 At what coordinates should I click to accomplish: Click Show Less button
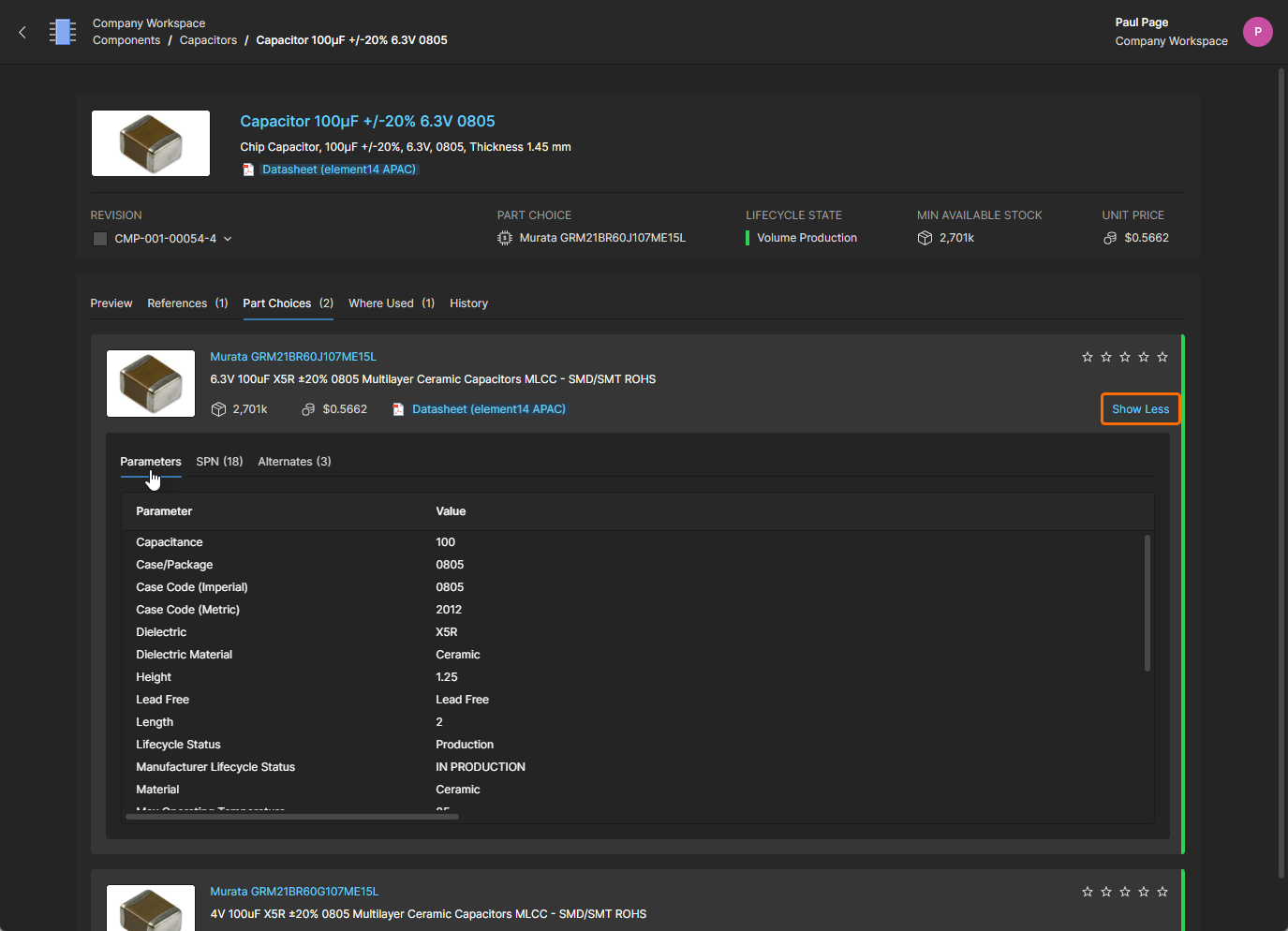point(1140,409)
